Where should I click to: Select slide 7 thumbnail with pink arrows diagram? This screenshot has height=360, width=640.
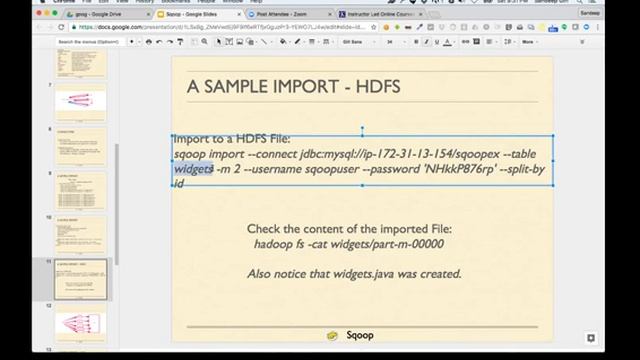click(x=80, y=102)
